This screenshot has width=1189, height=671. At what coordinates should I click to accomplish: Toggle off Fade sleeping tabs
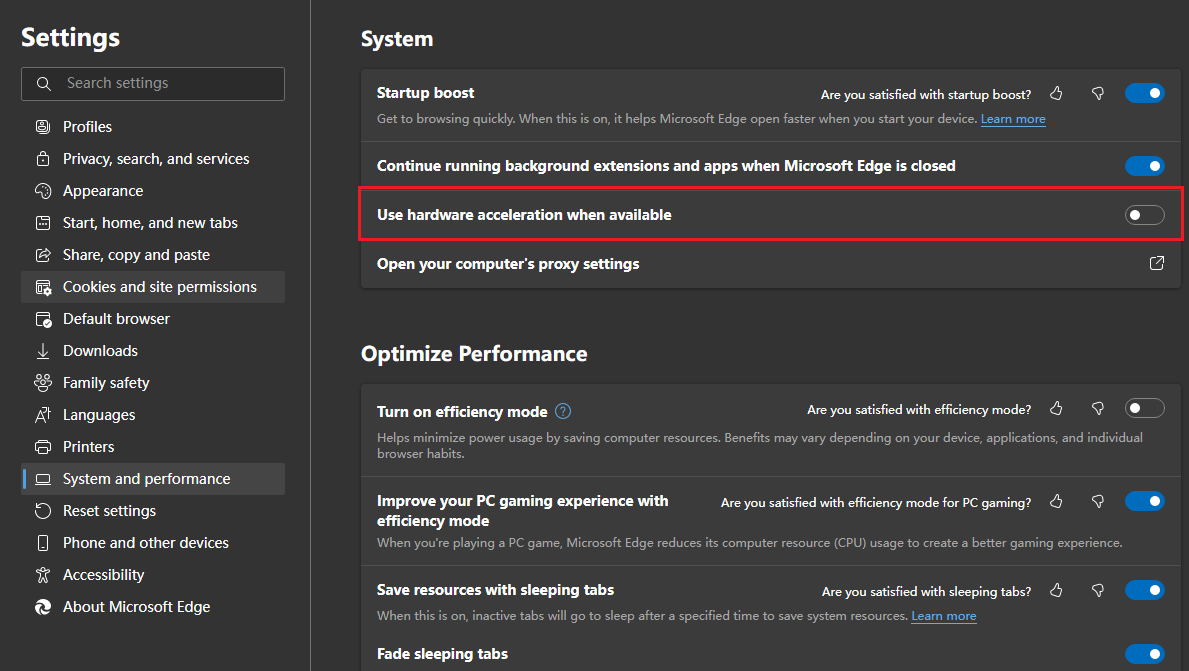1145,654
